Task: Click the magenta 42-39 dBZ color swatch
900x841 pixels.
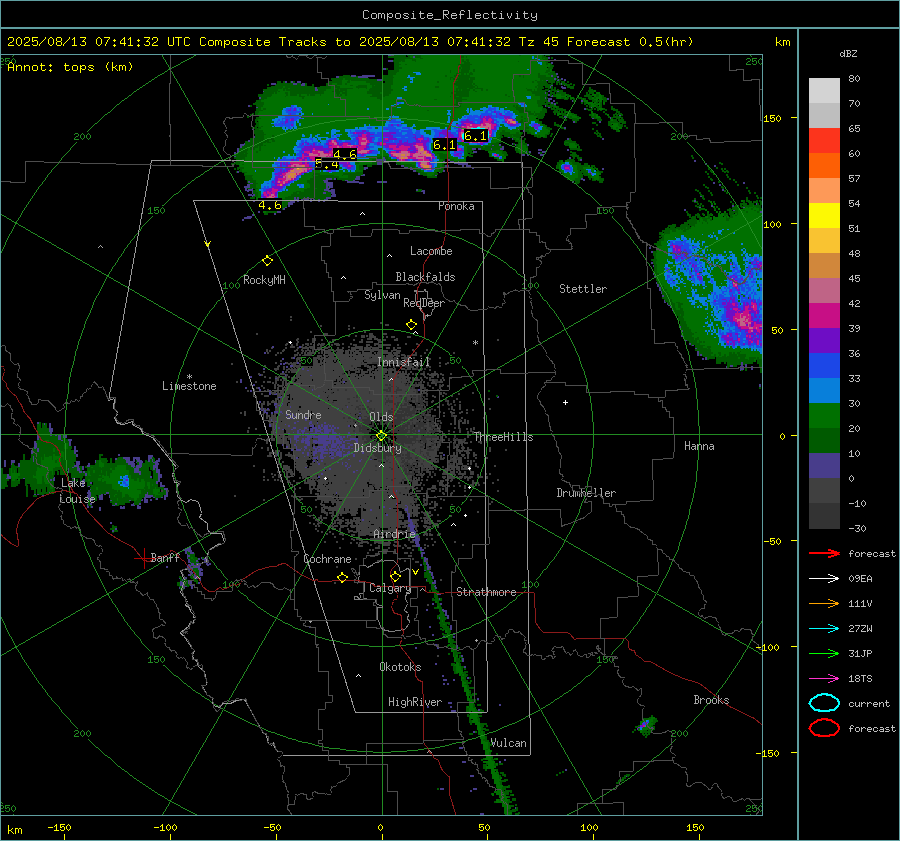Action: (824, 316)
